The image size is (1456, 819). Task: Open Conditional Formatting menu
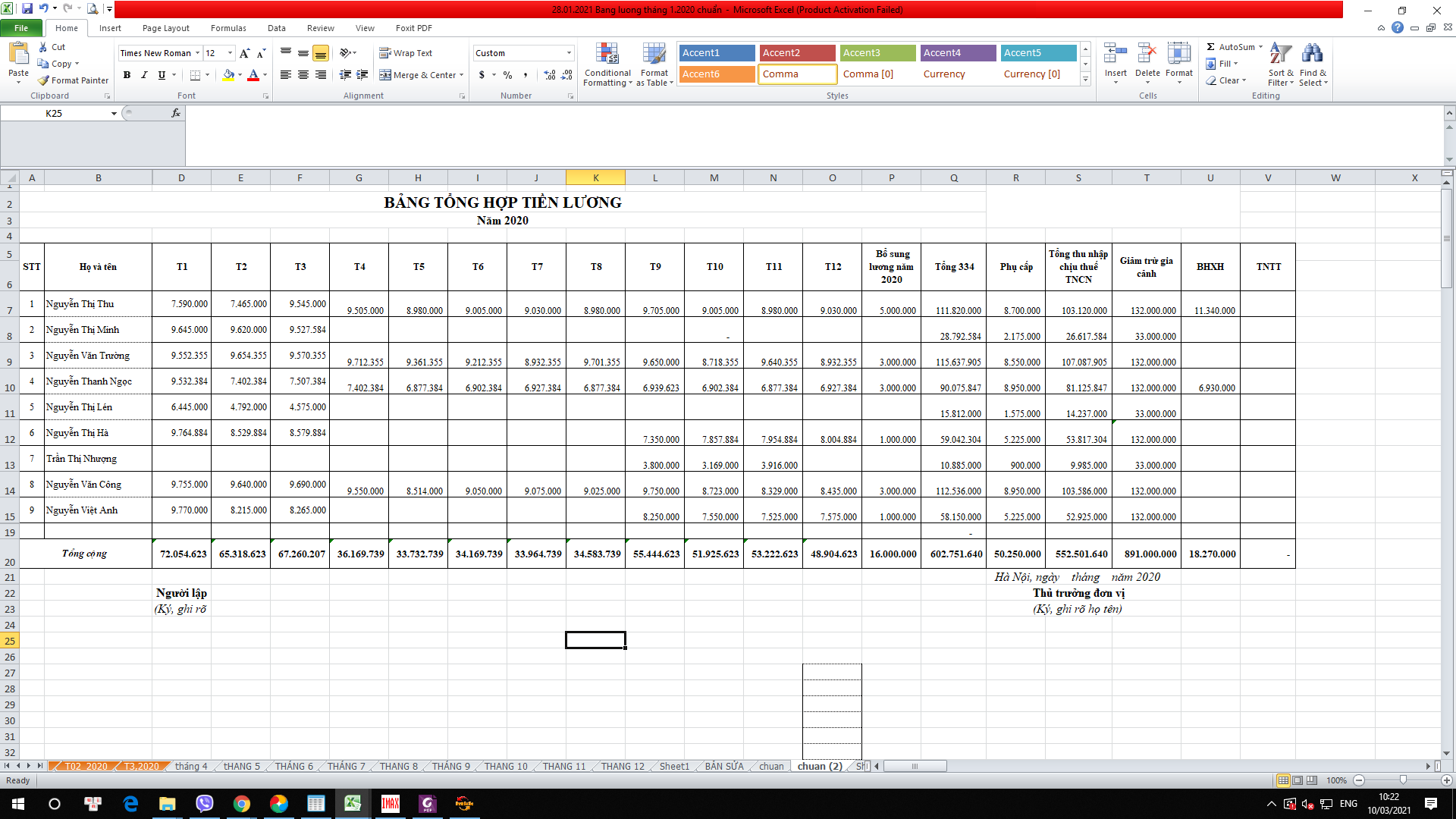607,64
